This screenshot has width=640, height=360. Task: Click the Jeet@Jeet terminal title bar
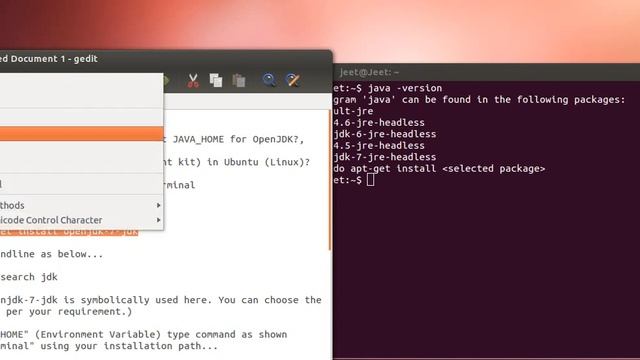487,72
